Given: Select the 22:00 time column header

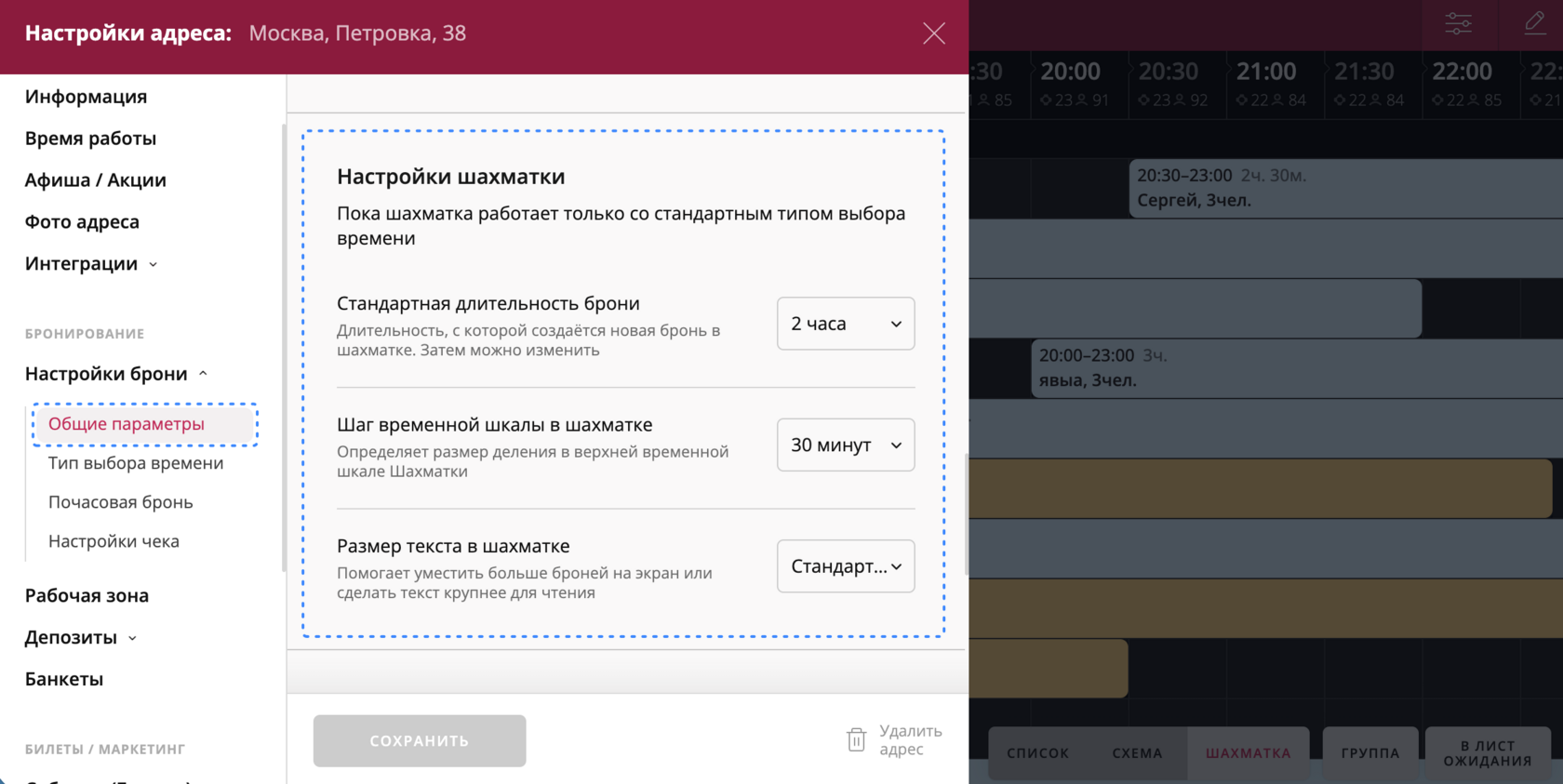Looking at the screenshot, I should [x=1470, y=84].
